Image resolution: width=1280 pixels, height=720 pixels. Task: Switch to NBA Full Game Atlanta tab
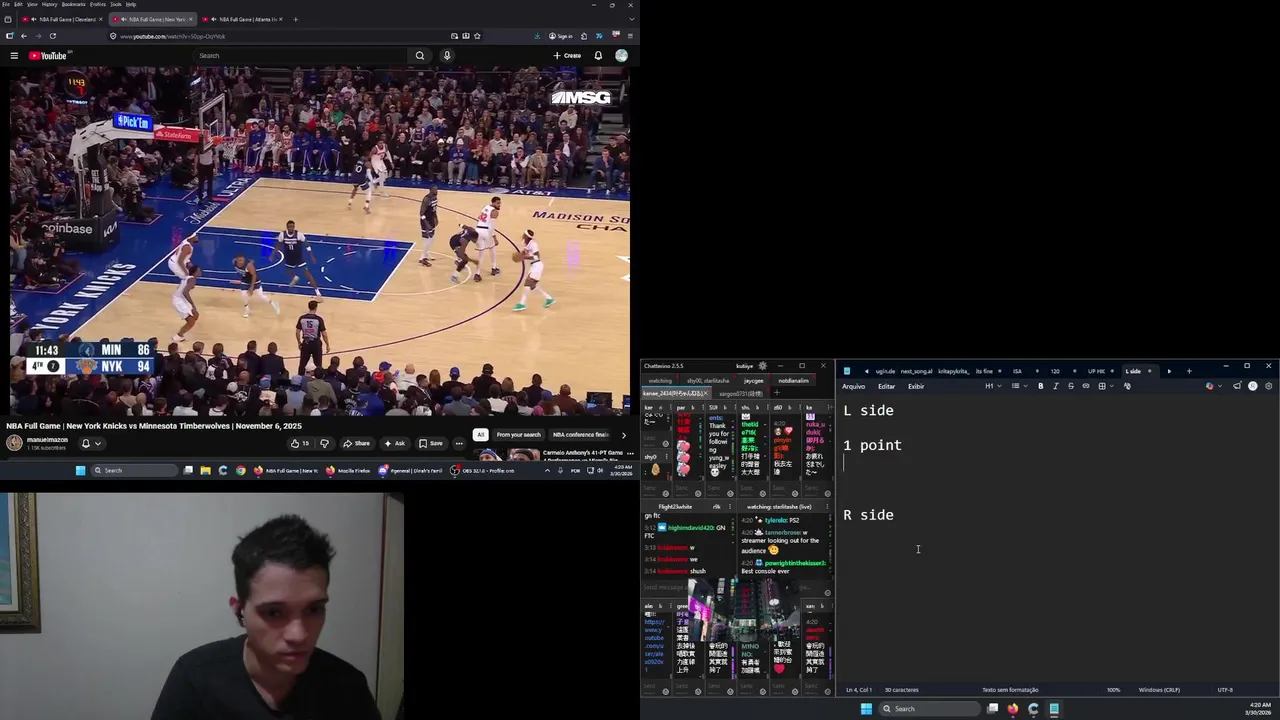[241, 19]
